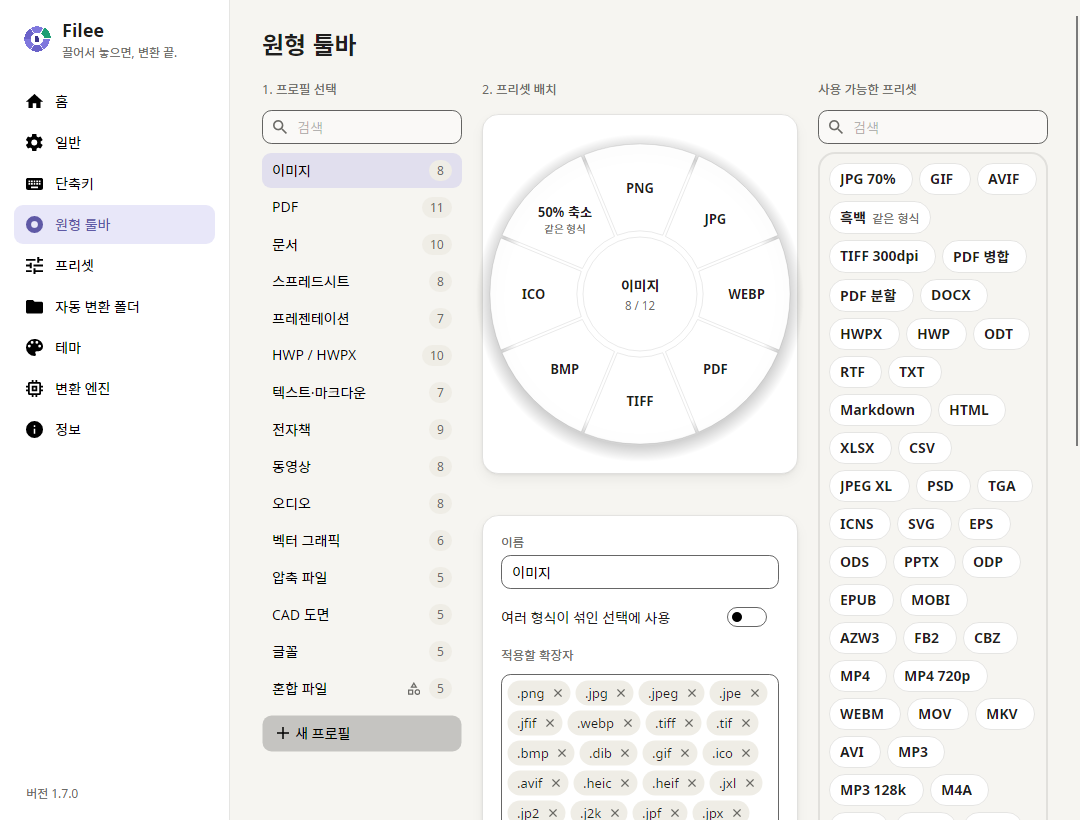1080x820 pixels.
Task: Remove the .jpeg extension tag
Action: click(x=692, y=693)
